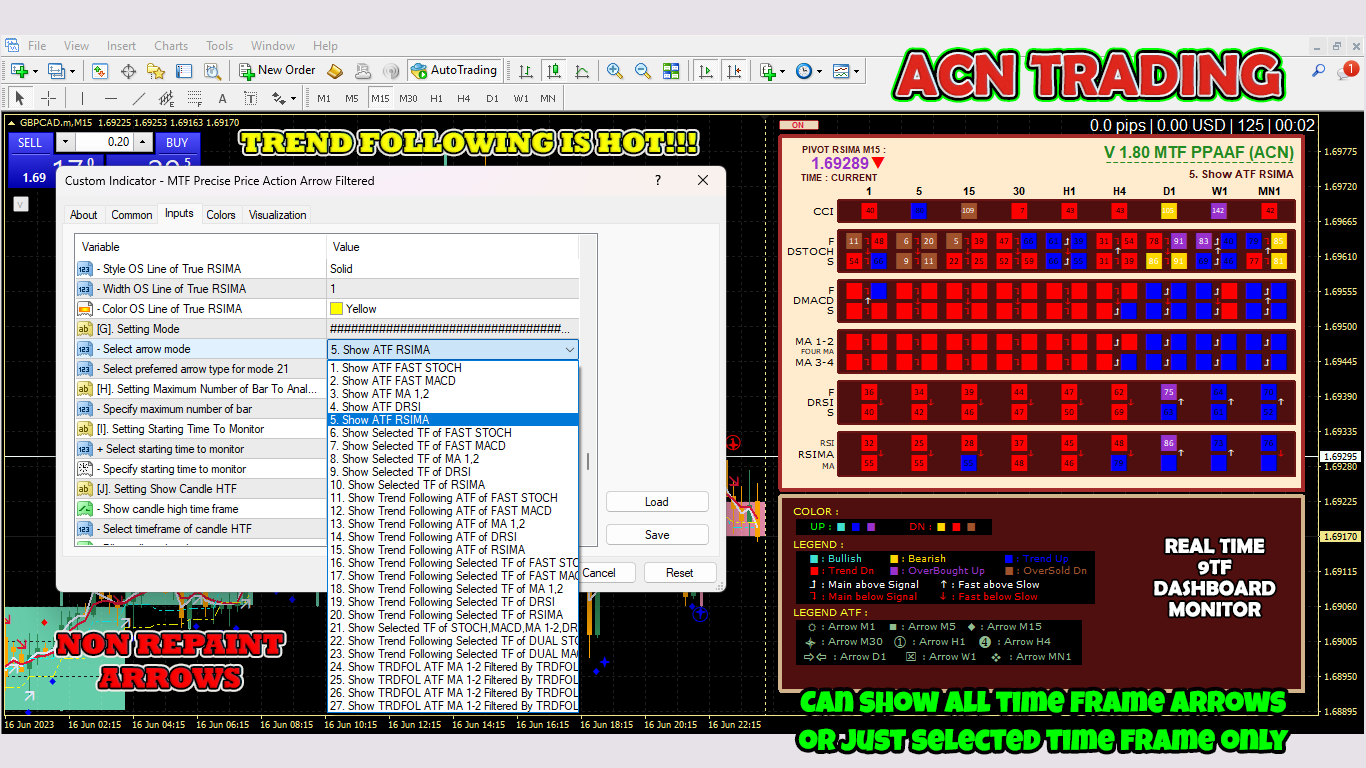Select the Fibonacci retracement tool
This screenshot has width=1366, height=768.
tap(194, 98)
